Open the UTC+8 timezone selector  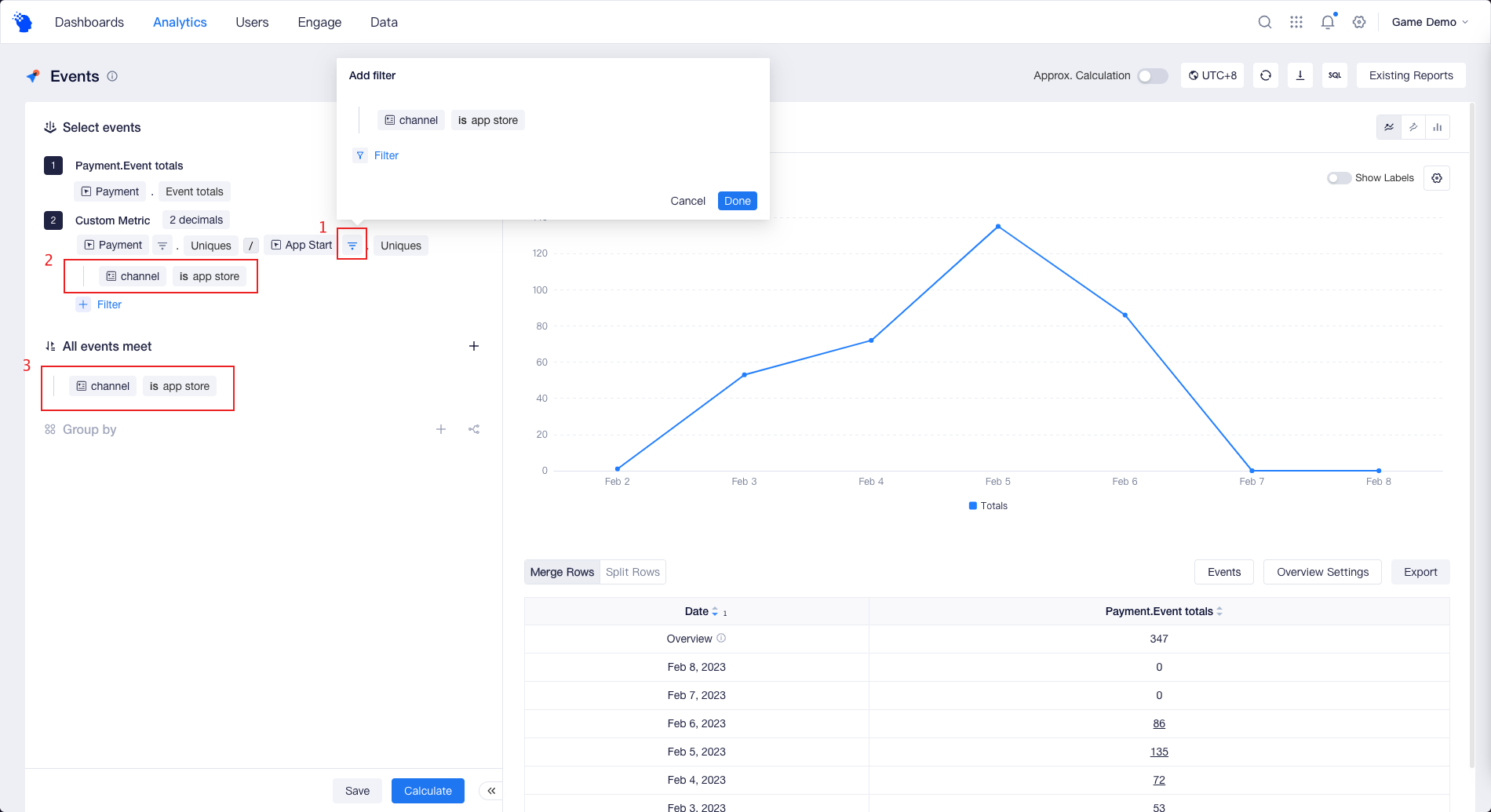1212,75
